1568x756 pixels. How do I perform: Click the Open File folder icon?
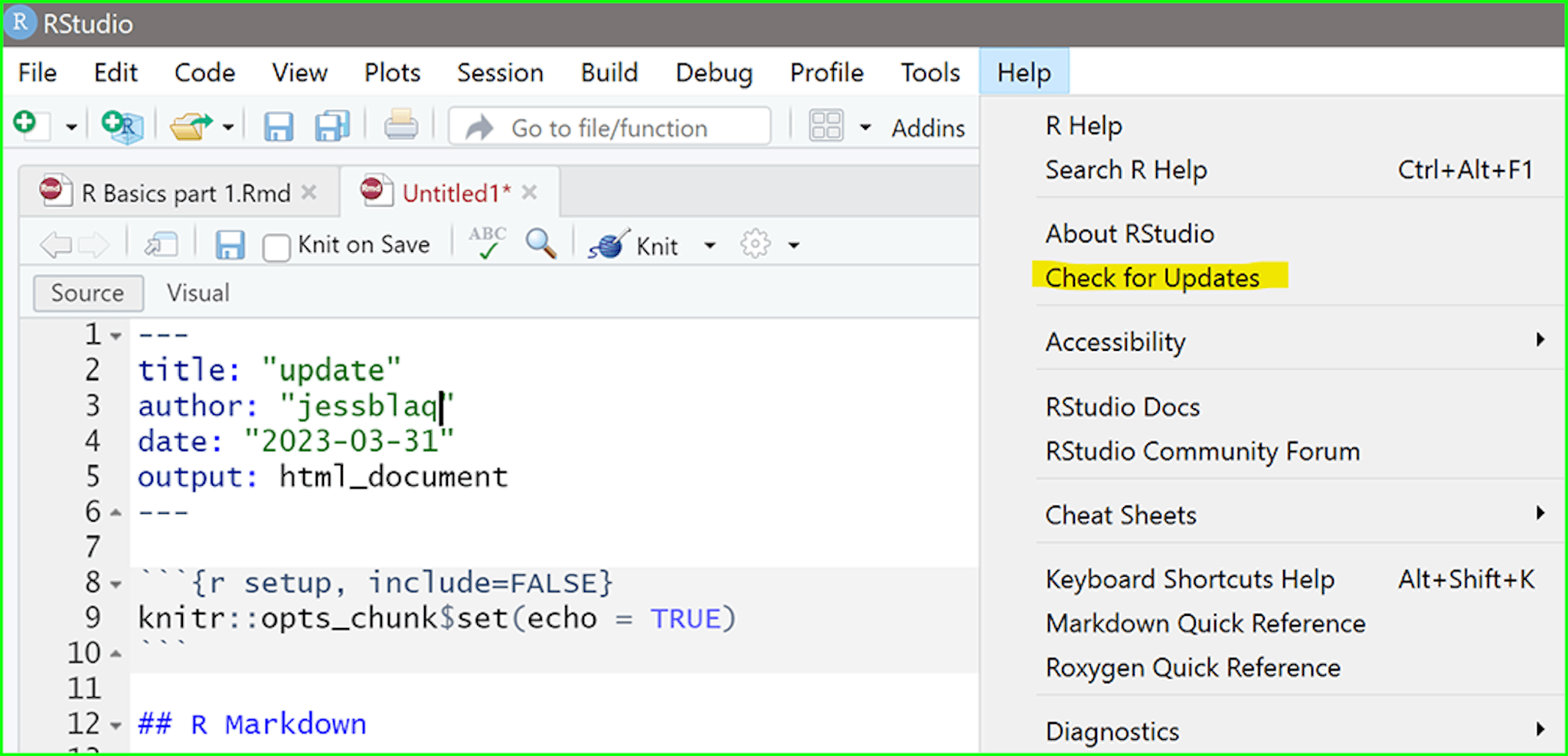tap(190, 126)
